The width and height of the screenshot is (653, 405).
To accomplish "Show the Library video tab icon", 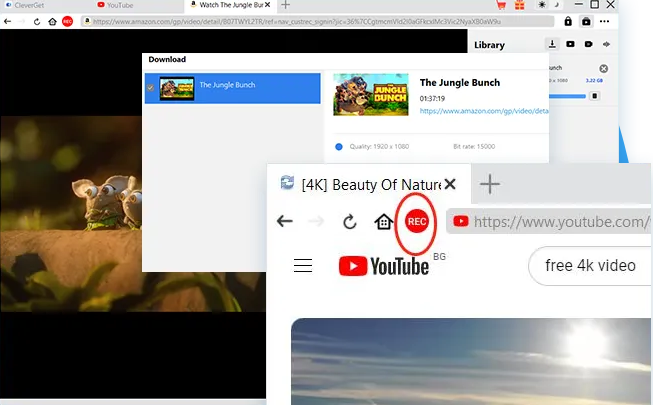I will pyautogui.click(x=570, y=44).
